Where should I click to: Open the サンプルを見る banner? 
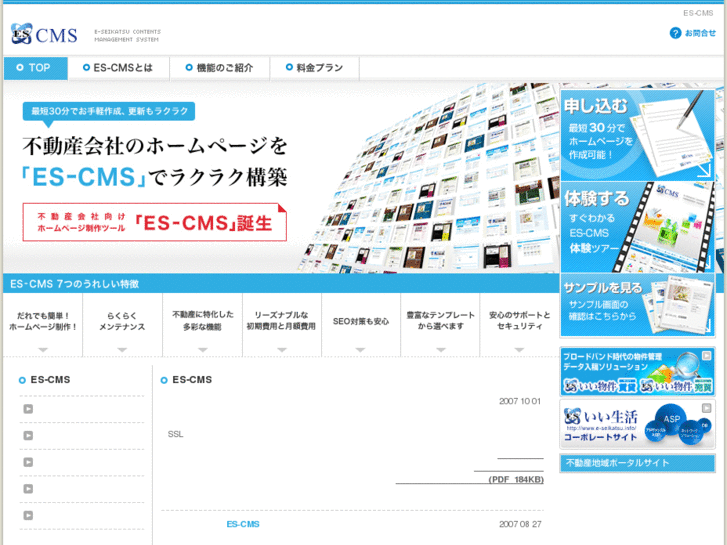coord(638,305)
